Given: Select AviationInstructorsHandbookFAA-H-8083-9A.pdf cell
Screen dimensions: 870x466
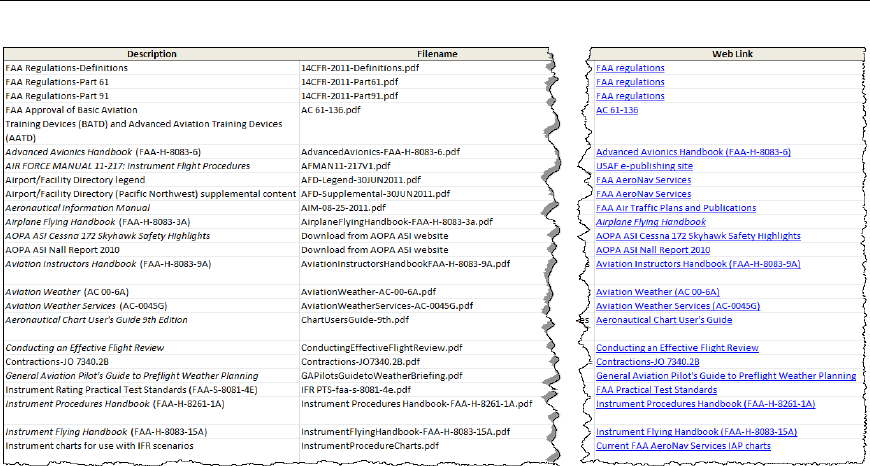Looking at the screenshot, I should 405,264.
